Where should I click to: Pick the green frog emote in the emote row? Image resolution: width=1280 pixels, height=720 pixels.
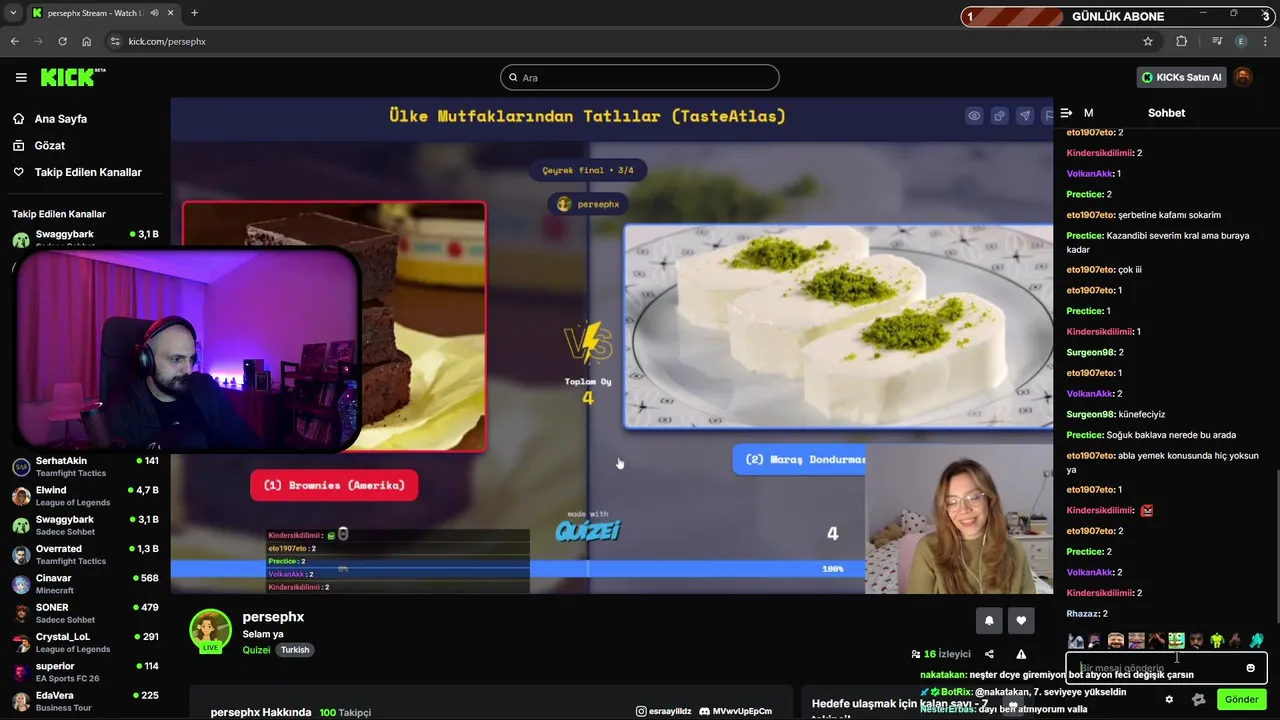pos(1176,641)
